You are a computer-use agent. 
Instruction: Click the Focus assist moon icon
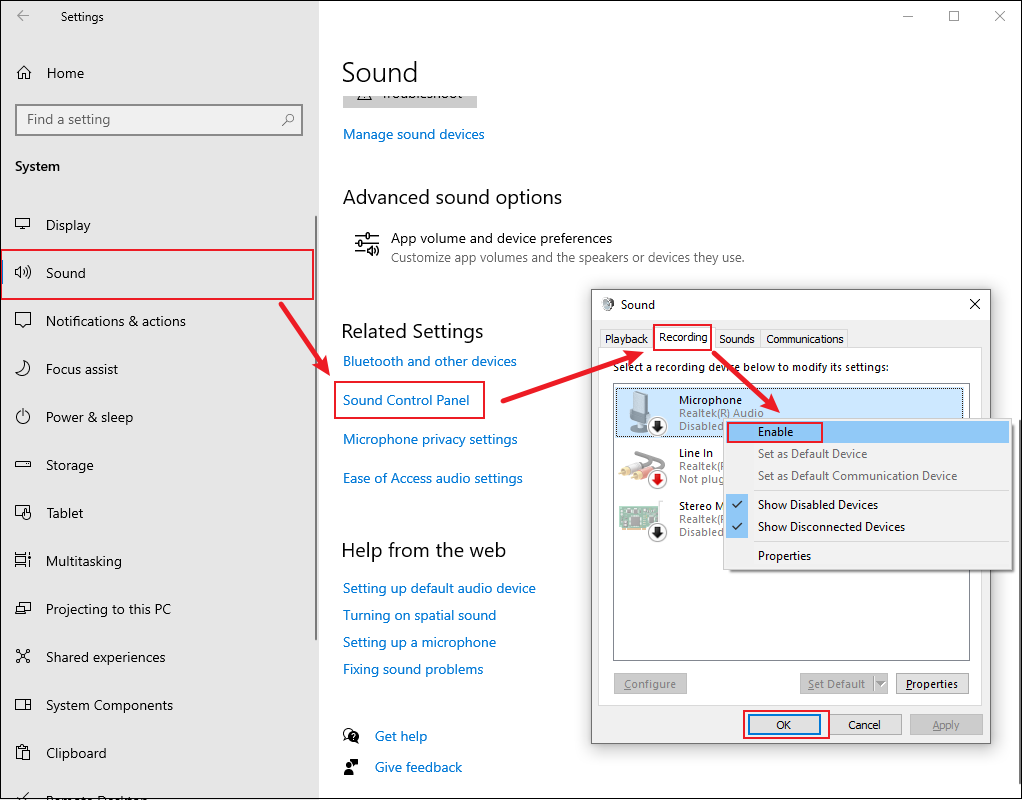point(25,369)
